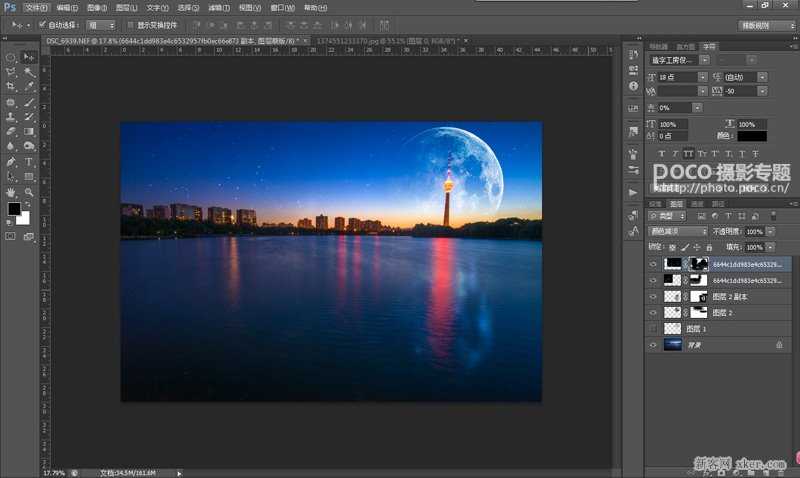Hide layer 图层 2
The height and width of the screenshot is (478, 800).
coord(653,313)
